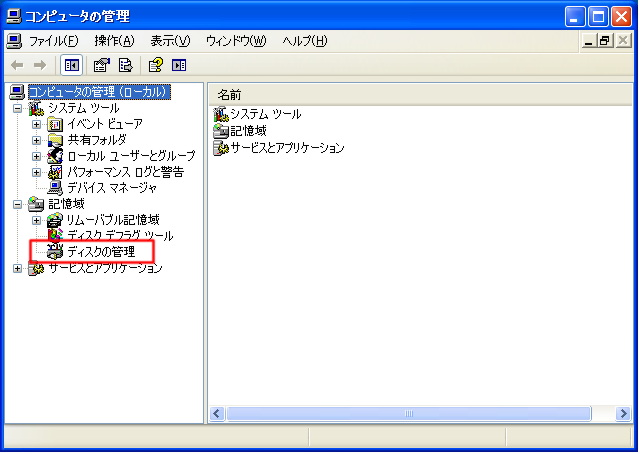
Task: Click the horizontal scrollbar thumb
Action: click(409, 414)
